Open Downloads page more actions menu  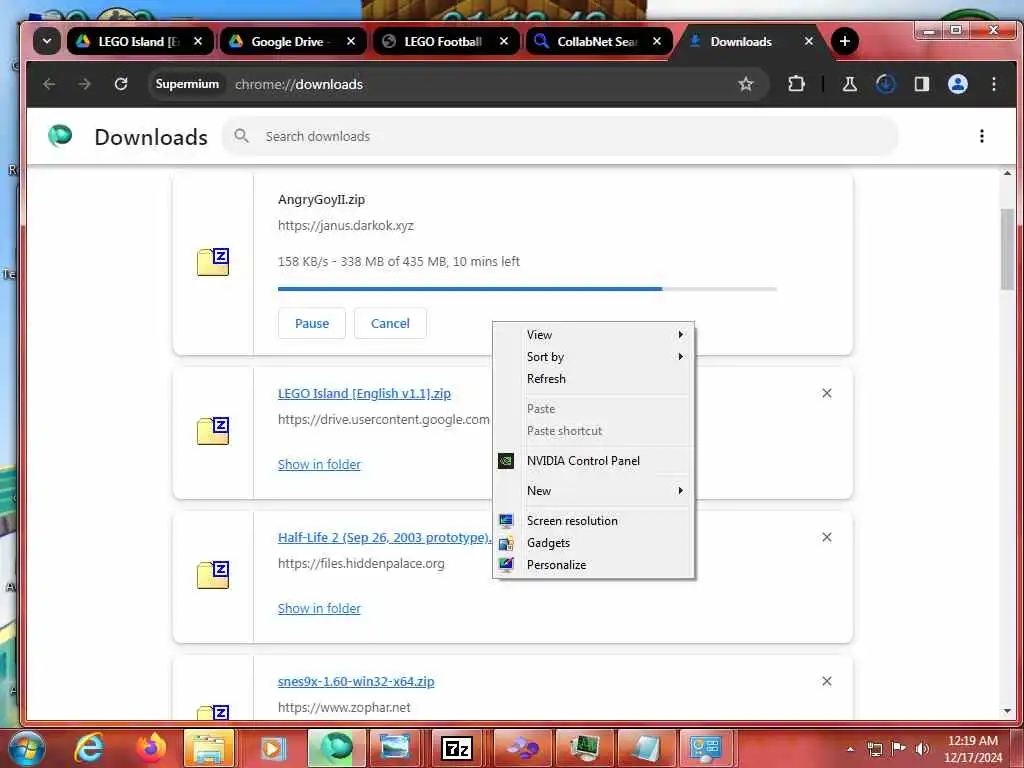click(982, 136)
